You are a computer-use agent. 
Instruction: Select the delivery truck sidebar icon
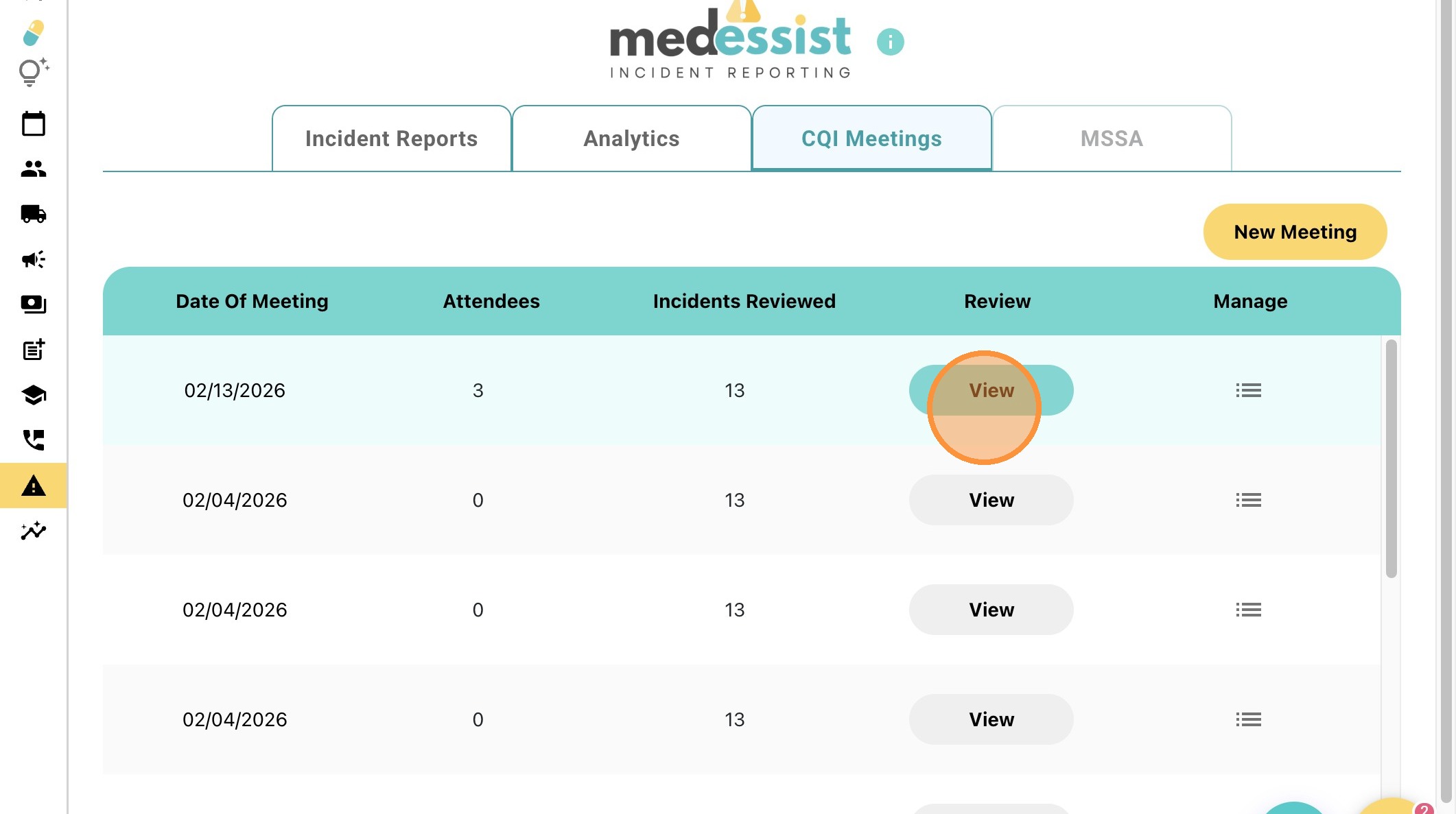click(33, 214)
